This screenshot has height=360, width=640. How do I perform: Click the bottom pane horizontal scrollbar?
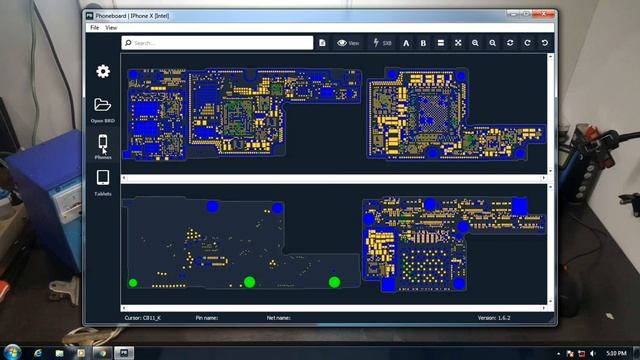[x=334, y=308]
